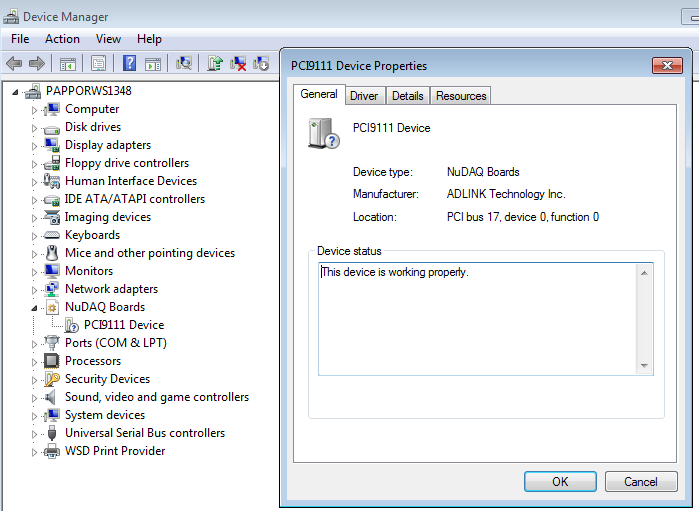Click the Sound, video and game controllers speaker icon

pyautogui.click(x=51, y=397)
